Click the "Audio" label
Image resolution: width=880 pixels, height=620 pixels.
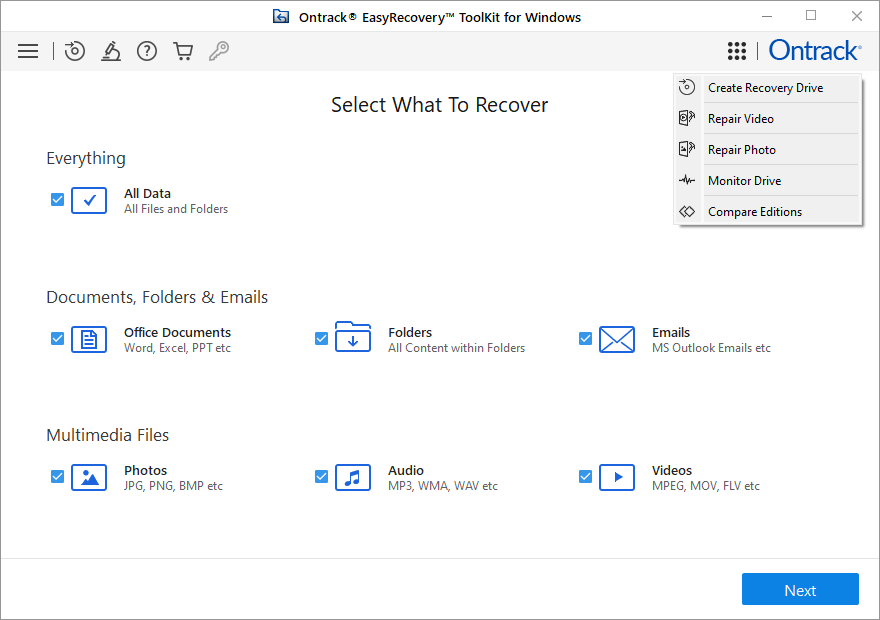click(406, 471)
